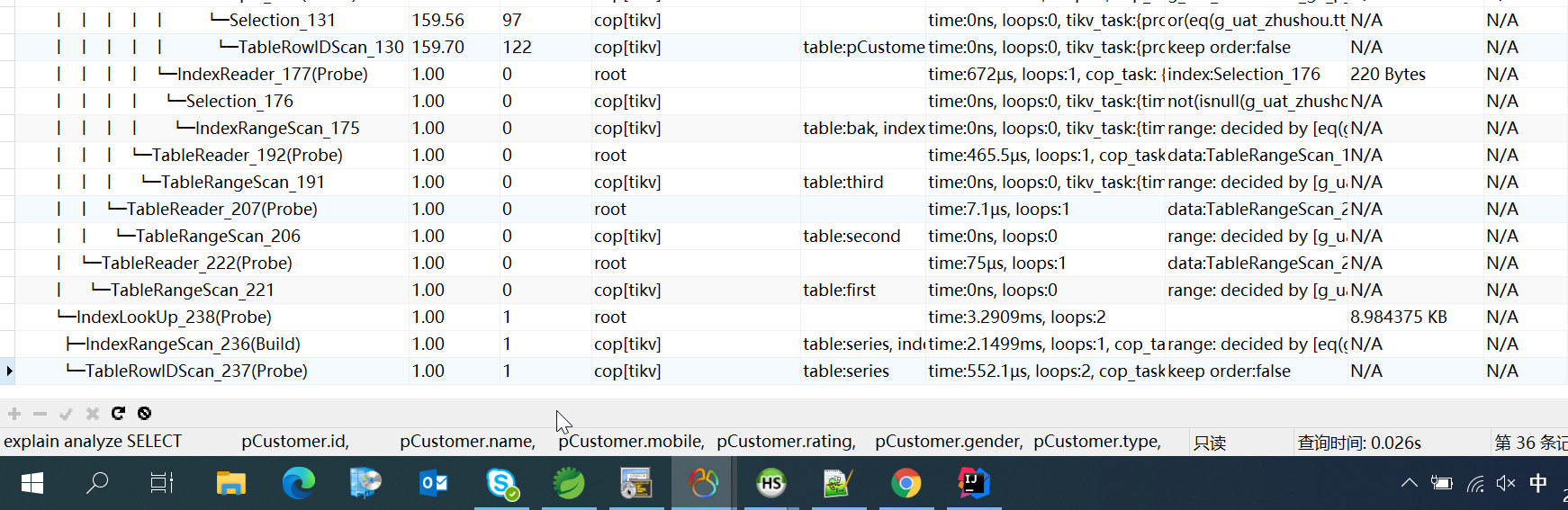Click the 只读 read-only status label

(x=1210, y=443)
